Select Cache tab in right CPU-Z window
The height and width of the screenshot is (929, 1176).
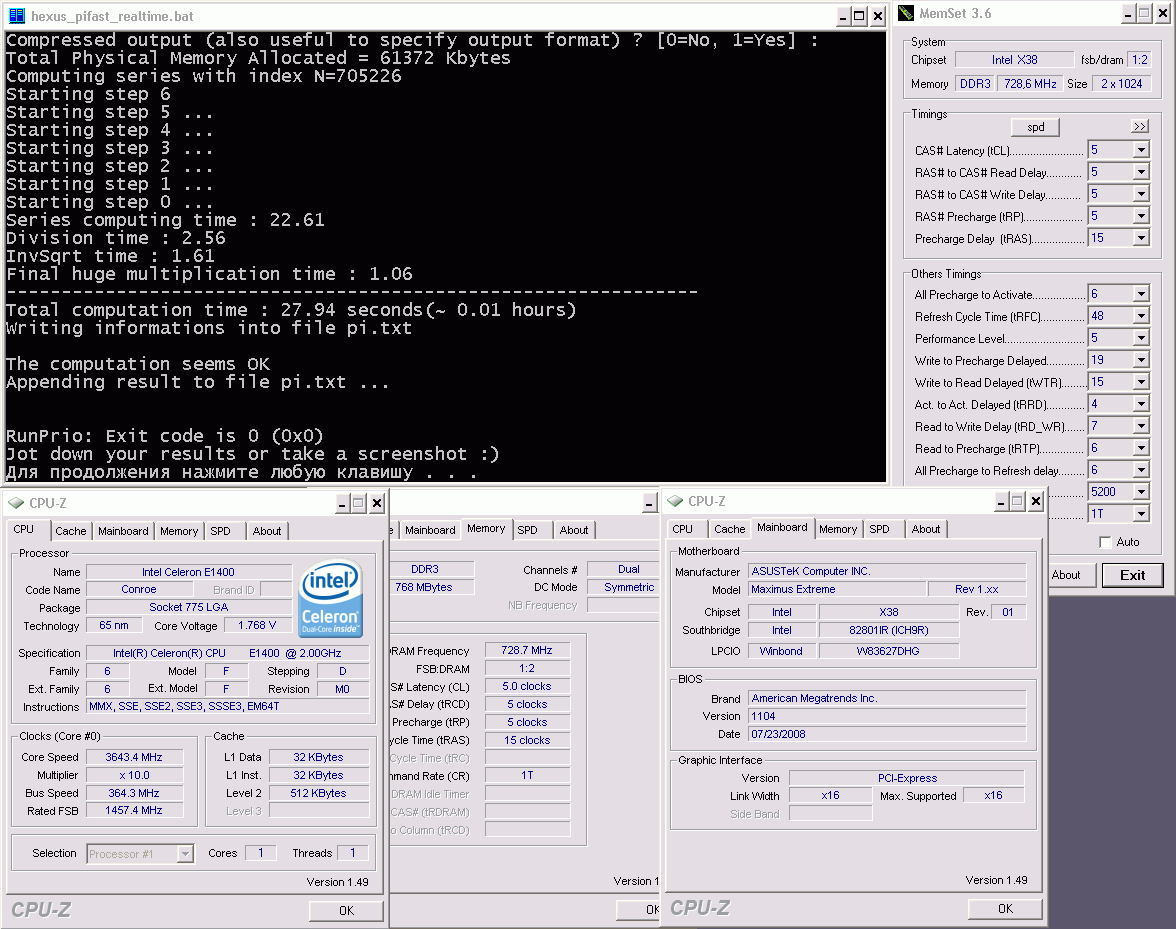pos(730,529)
